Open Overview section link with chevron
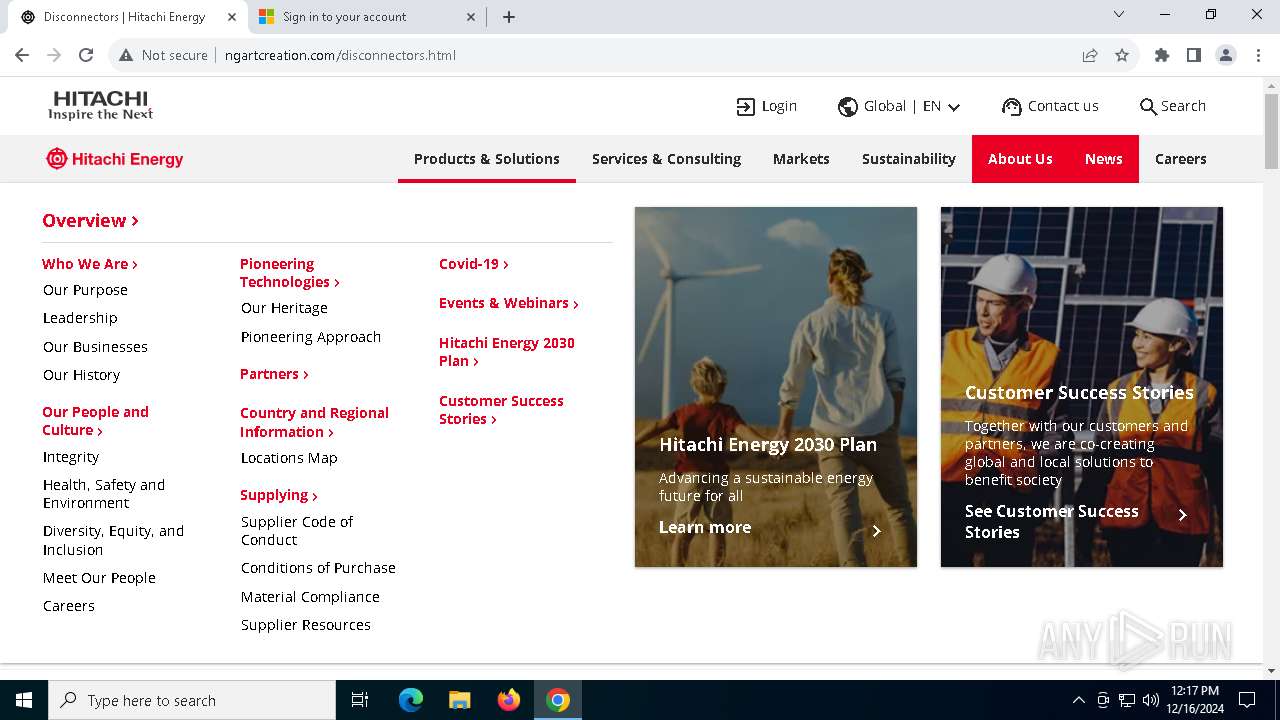This screenshot has width=1280, height=720. [90, 221]
